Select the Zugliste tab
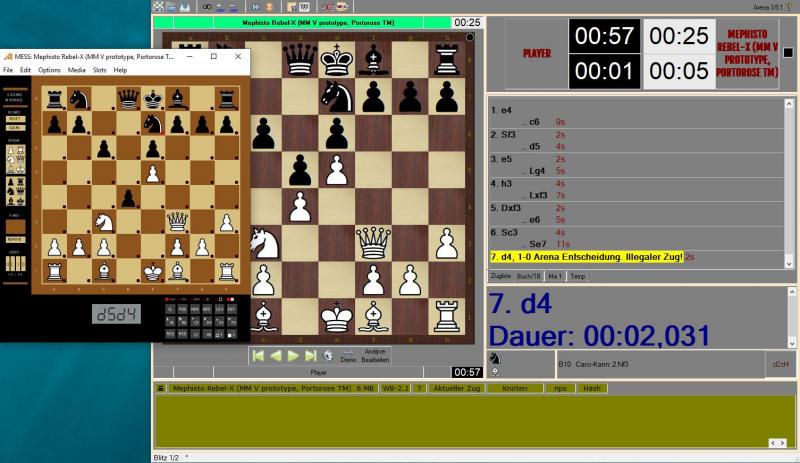Image resolution: width=800 pixels, height=463 pixels. (x=500, y=276)
